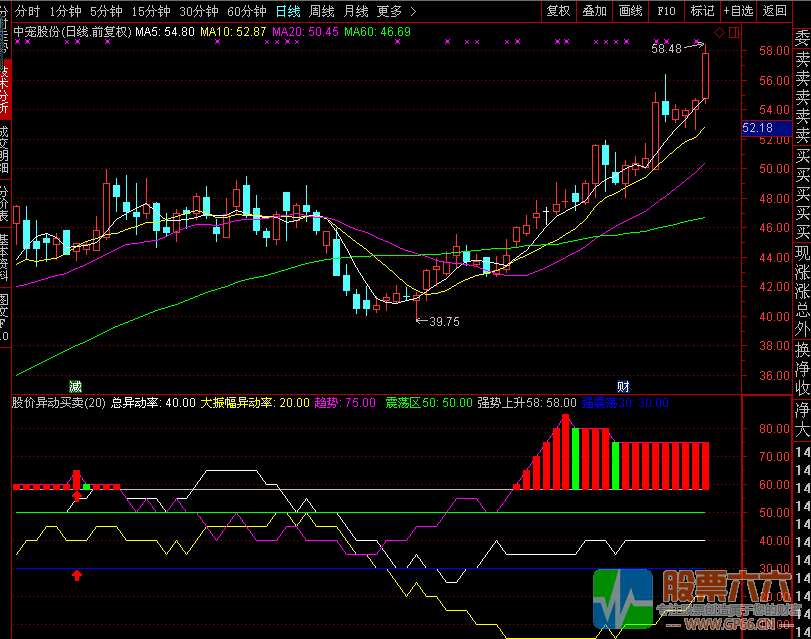Click the 震荡区50: 50.00 value
Image resolution: width=811 pixels, height=639 pixels.
(x=429, y=403)
